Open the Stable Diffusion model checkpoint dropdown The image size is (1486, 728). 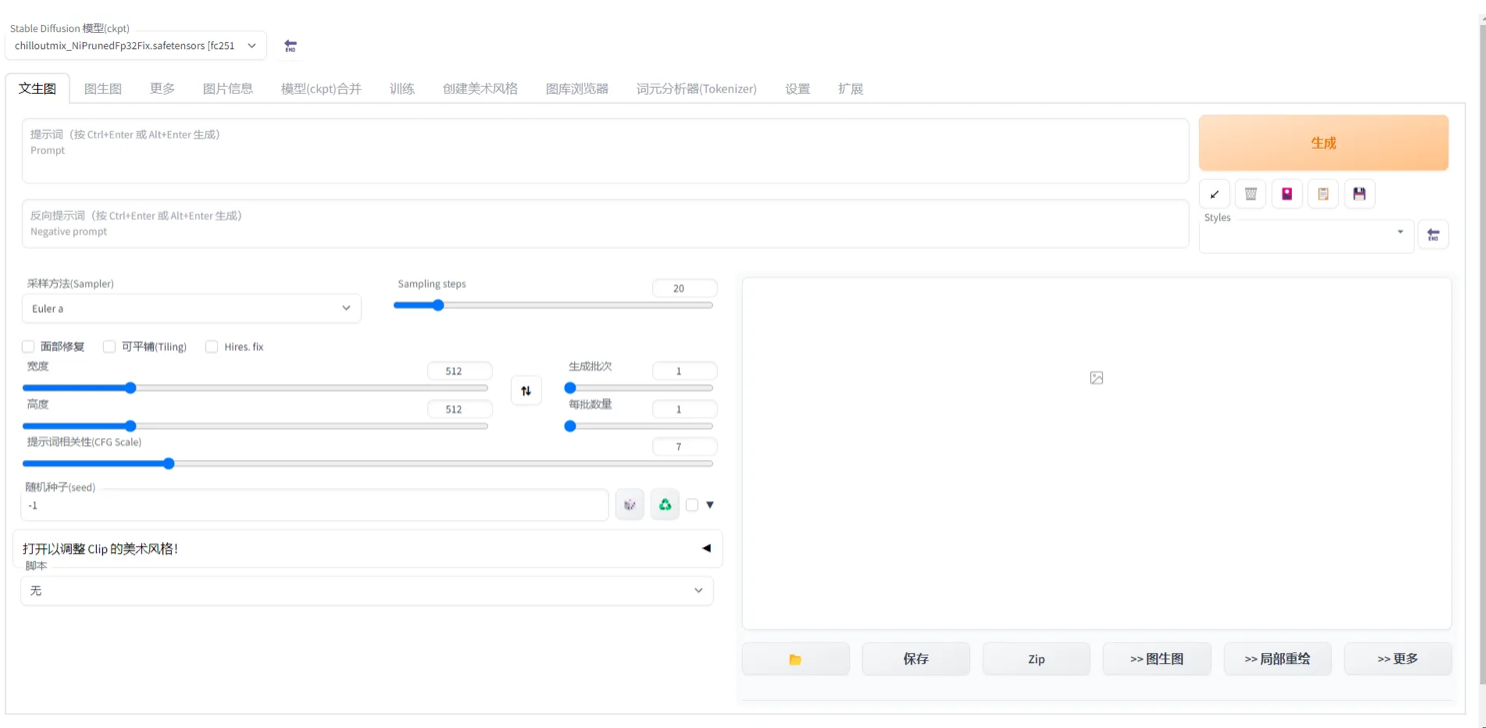click(135, 46)
